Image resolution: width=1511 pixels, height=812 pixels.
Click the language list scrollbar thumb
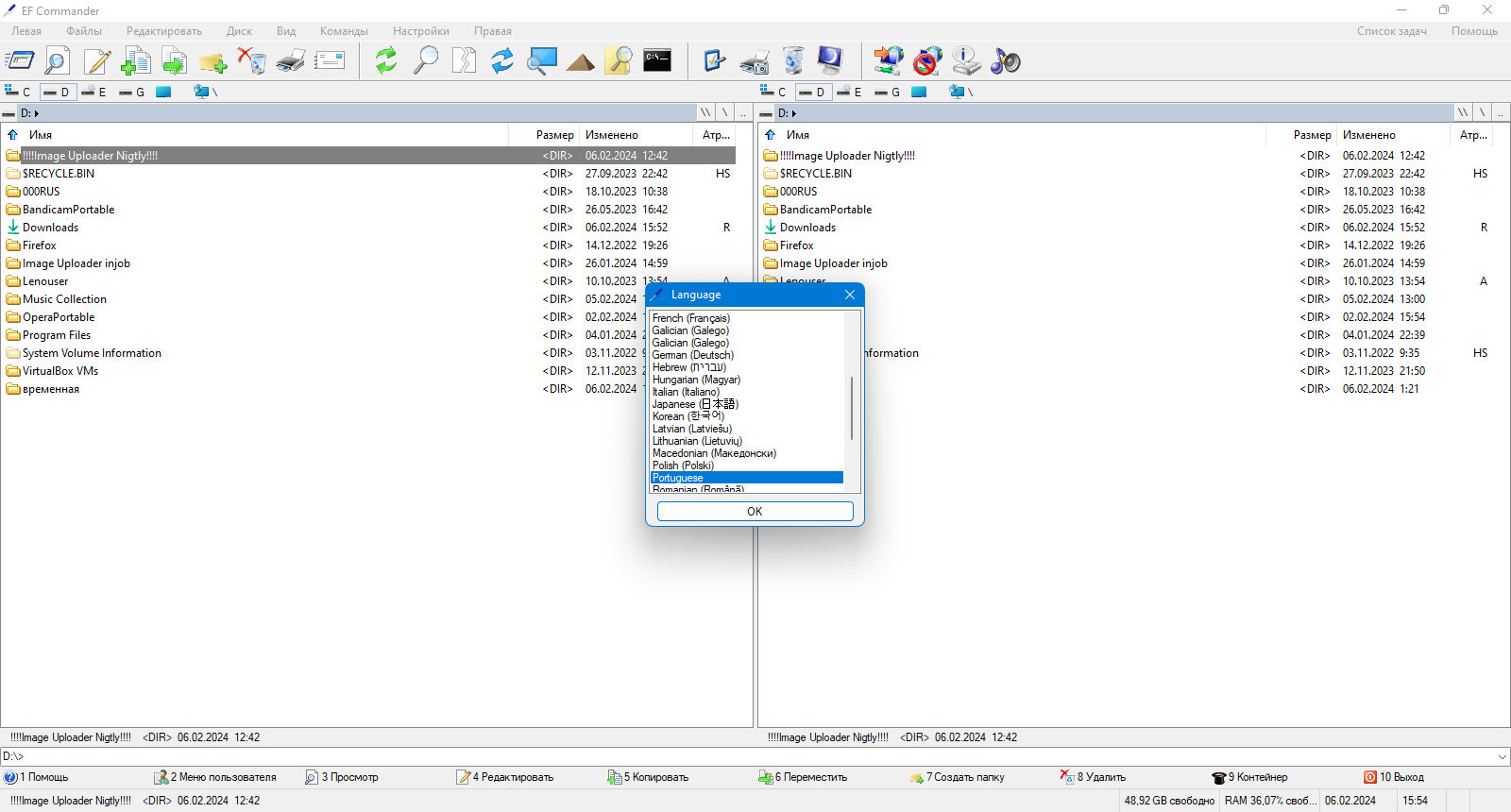point(852,408)
